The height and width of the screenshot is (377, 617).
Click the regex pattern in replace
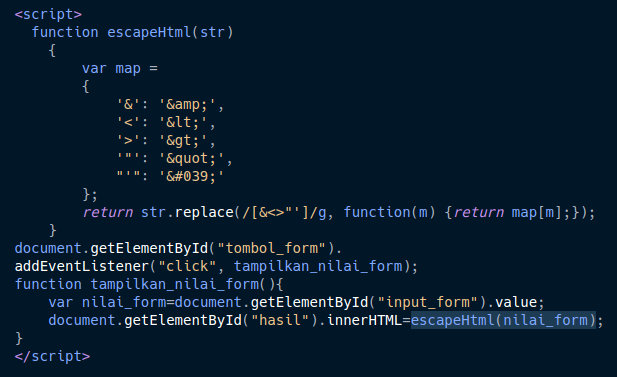[x=284, y=213]
